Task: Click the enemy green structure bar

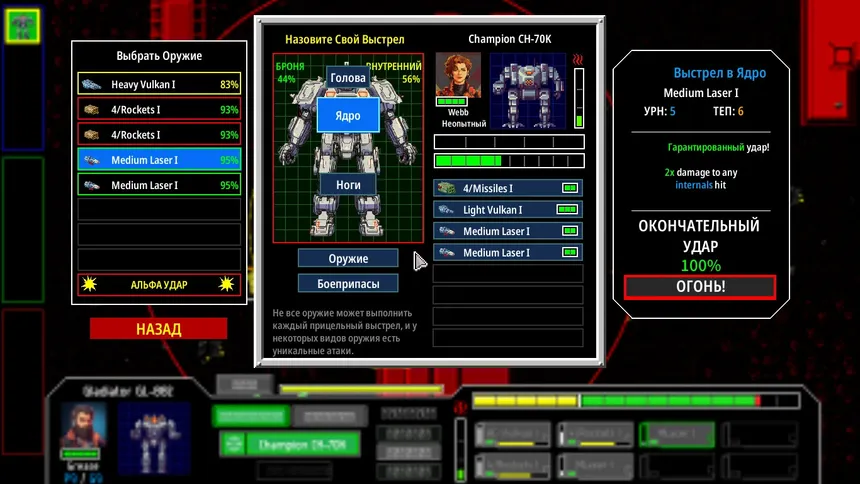Action: 509,161
